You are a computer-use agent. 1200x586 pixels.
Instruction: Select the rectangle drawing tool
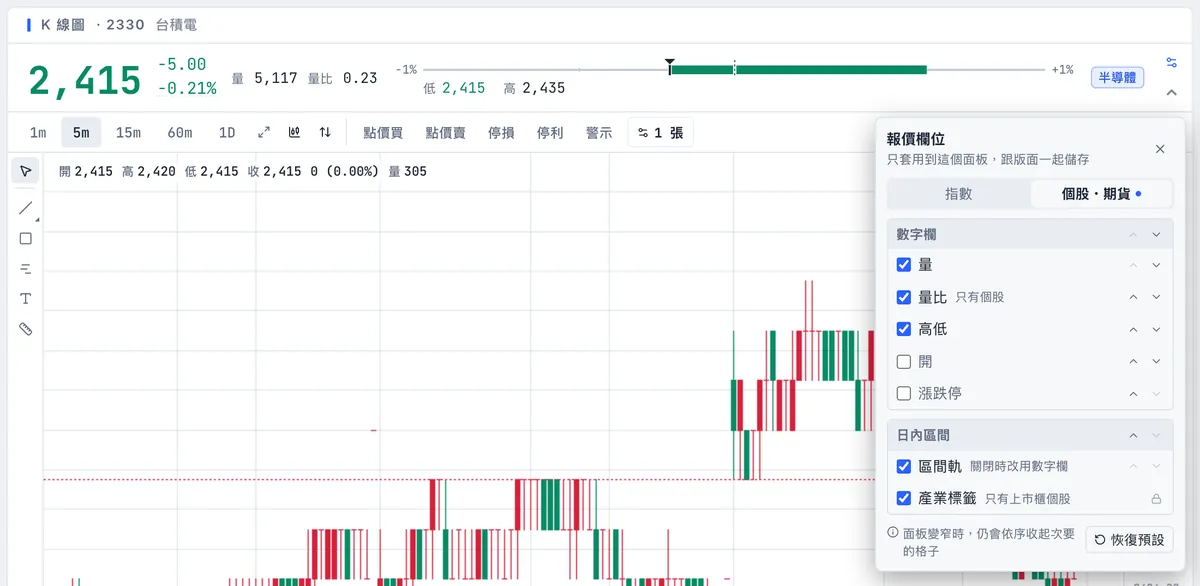[x=26, y=238]
